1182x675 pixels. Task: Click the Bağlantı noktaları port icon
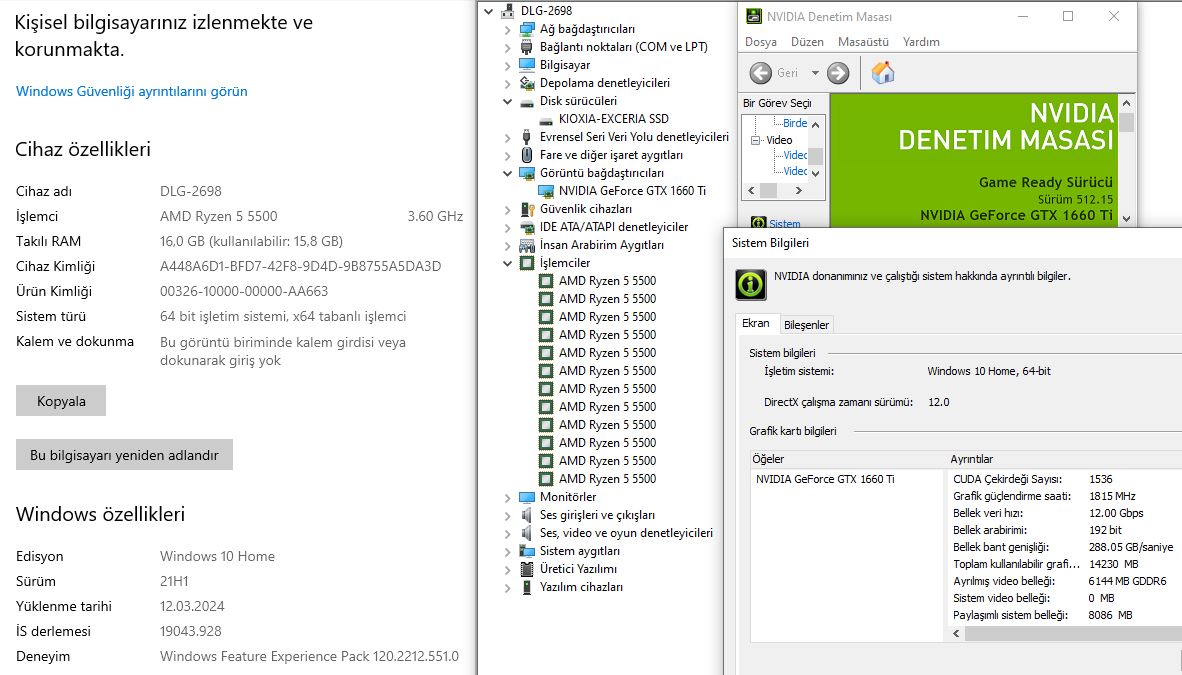point(527,47)
